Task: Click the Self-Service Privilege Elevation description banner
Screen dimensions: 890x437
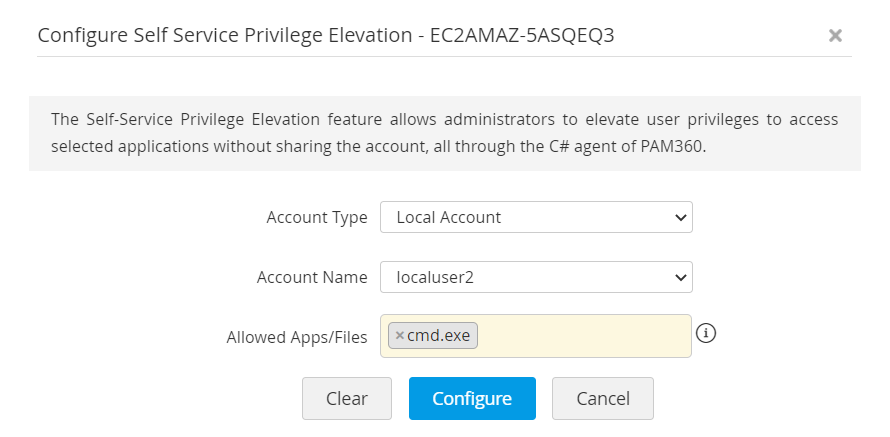Action: 445,133
